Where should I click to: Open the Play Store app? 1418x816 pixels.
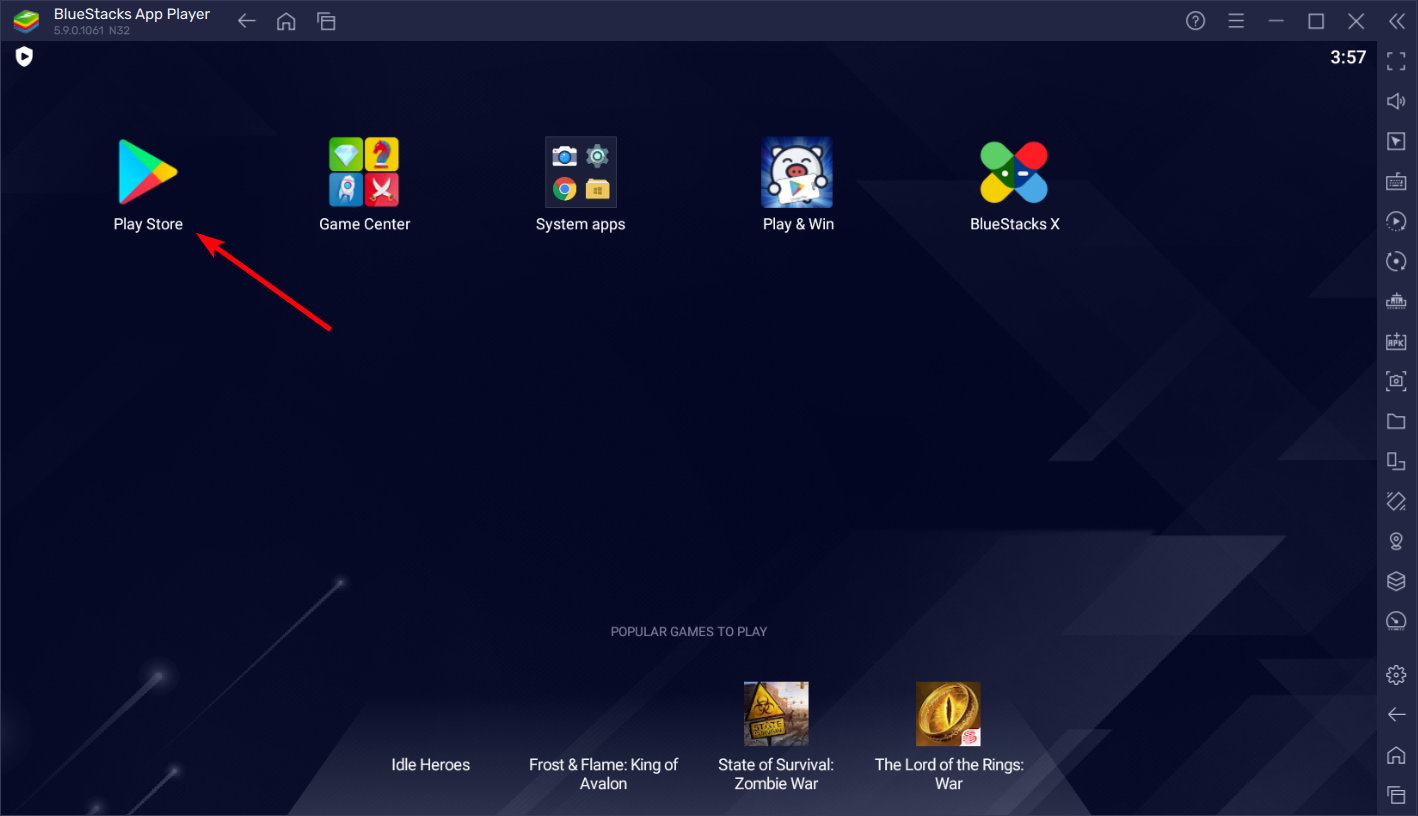point(148,172)
